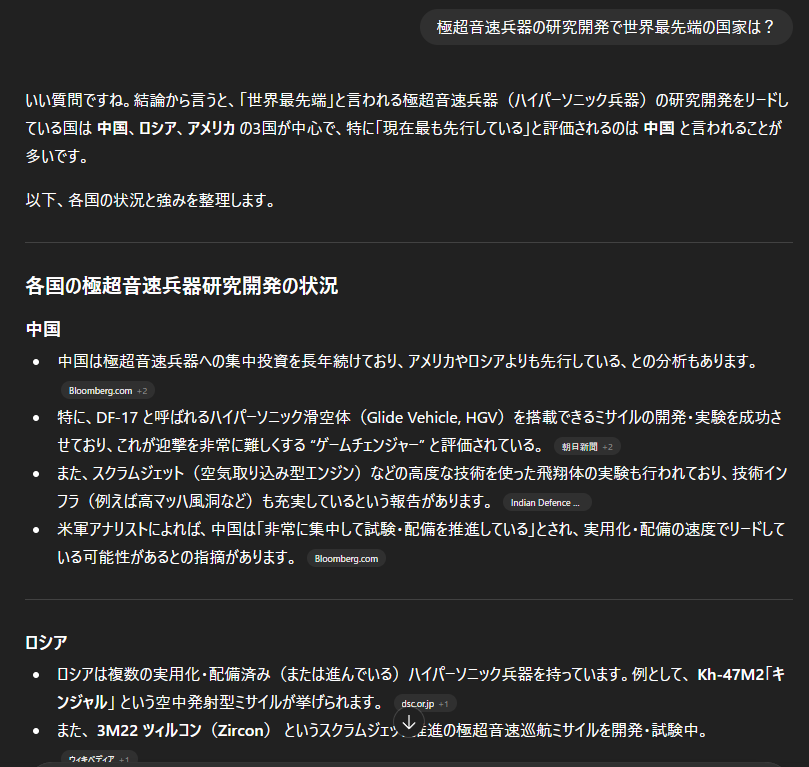Click the 中国 section heading

[x=43, y=329]
